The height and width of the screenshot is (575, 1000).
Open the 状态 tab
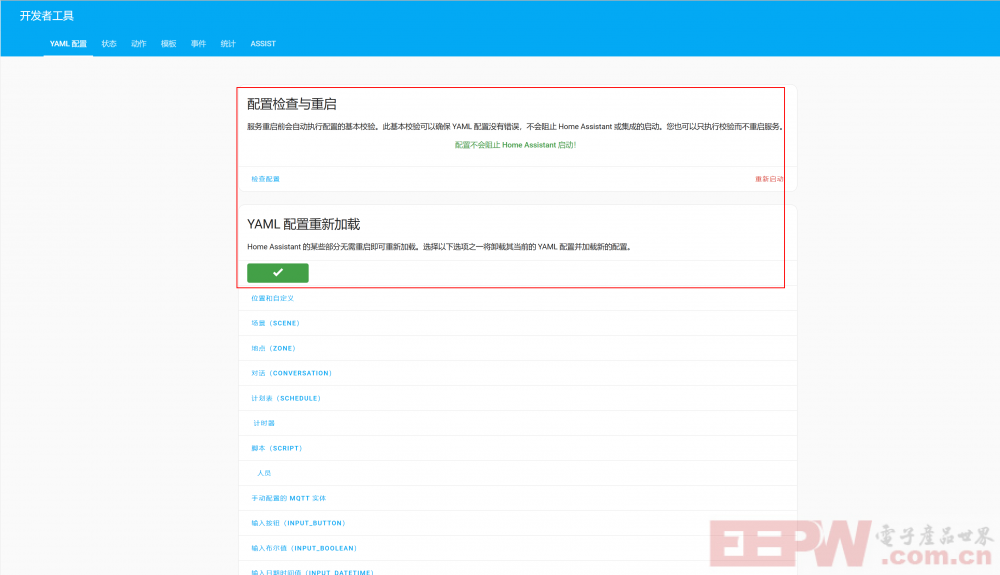[109, 44]
